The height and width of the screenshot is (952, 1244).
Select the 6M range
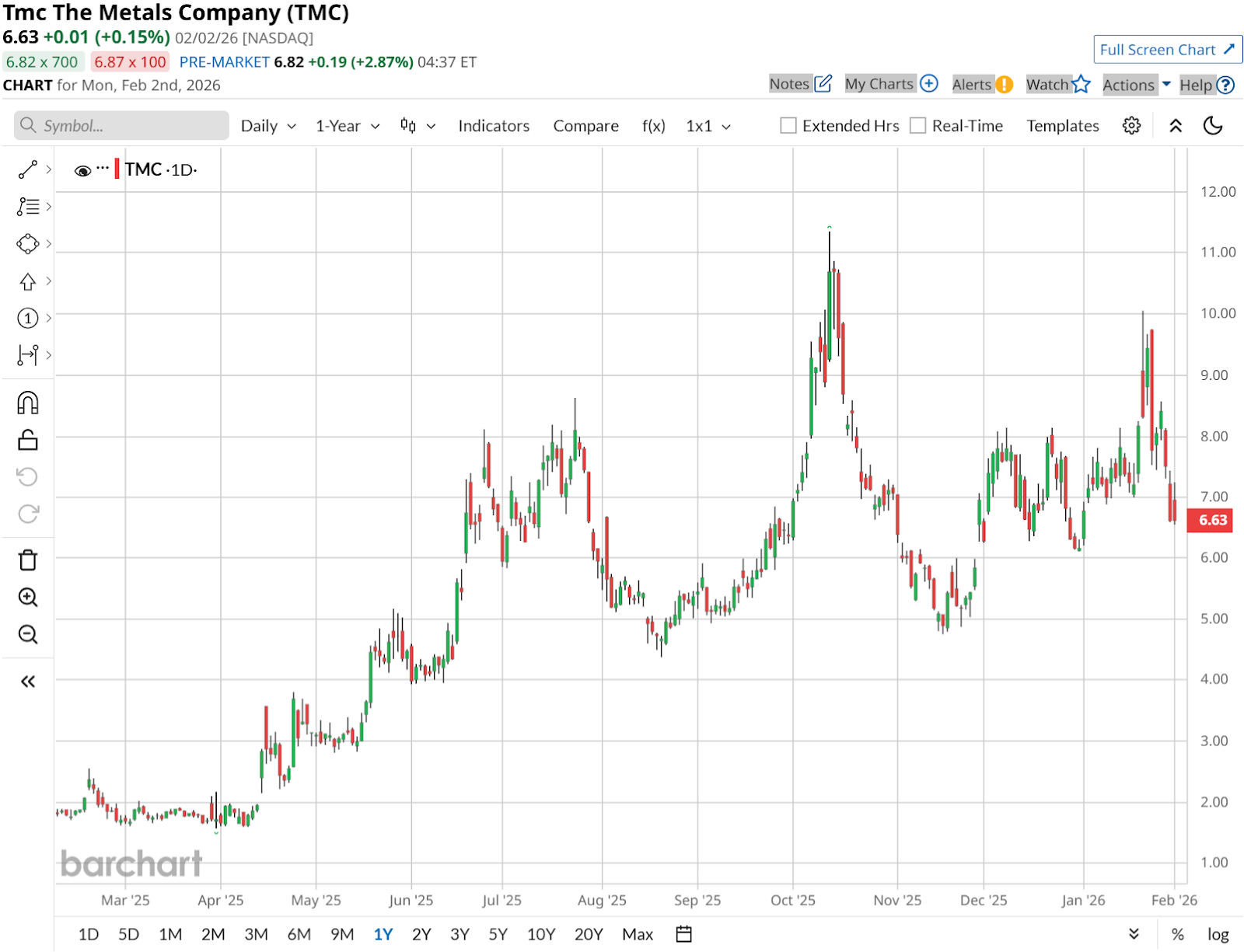click(299, 934)
